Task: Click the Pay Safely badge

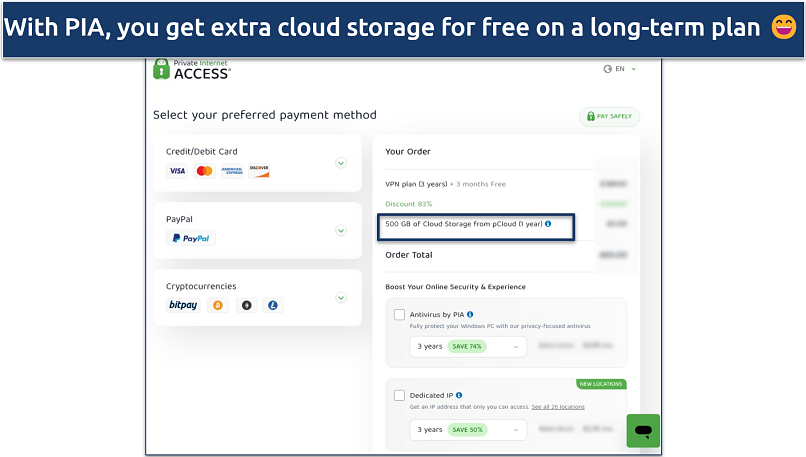Action: [609, 117]
